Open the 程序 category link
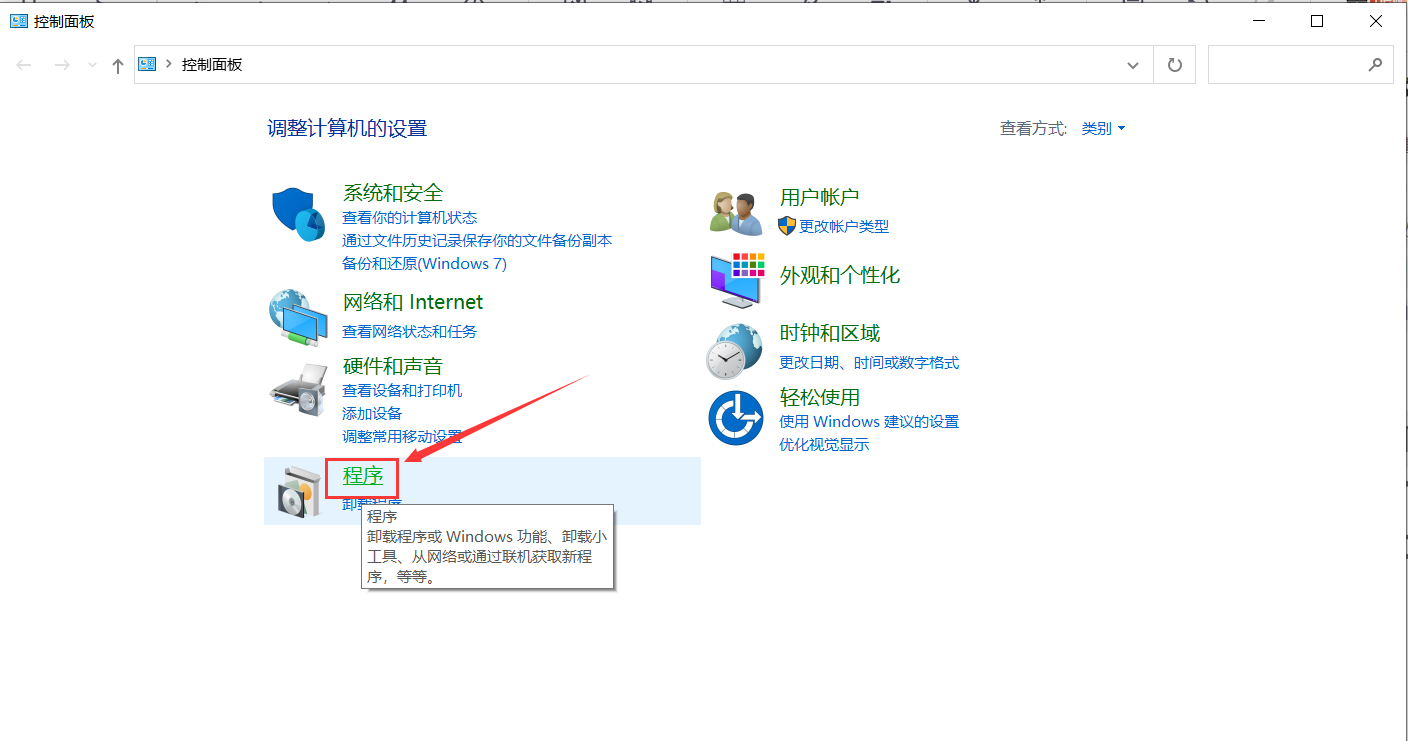1408x741 pixels. (363, 476)
